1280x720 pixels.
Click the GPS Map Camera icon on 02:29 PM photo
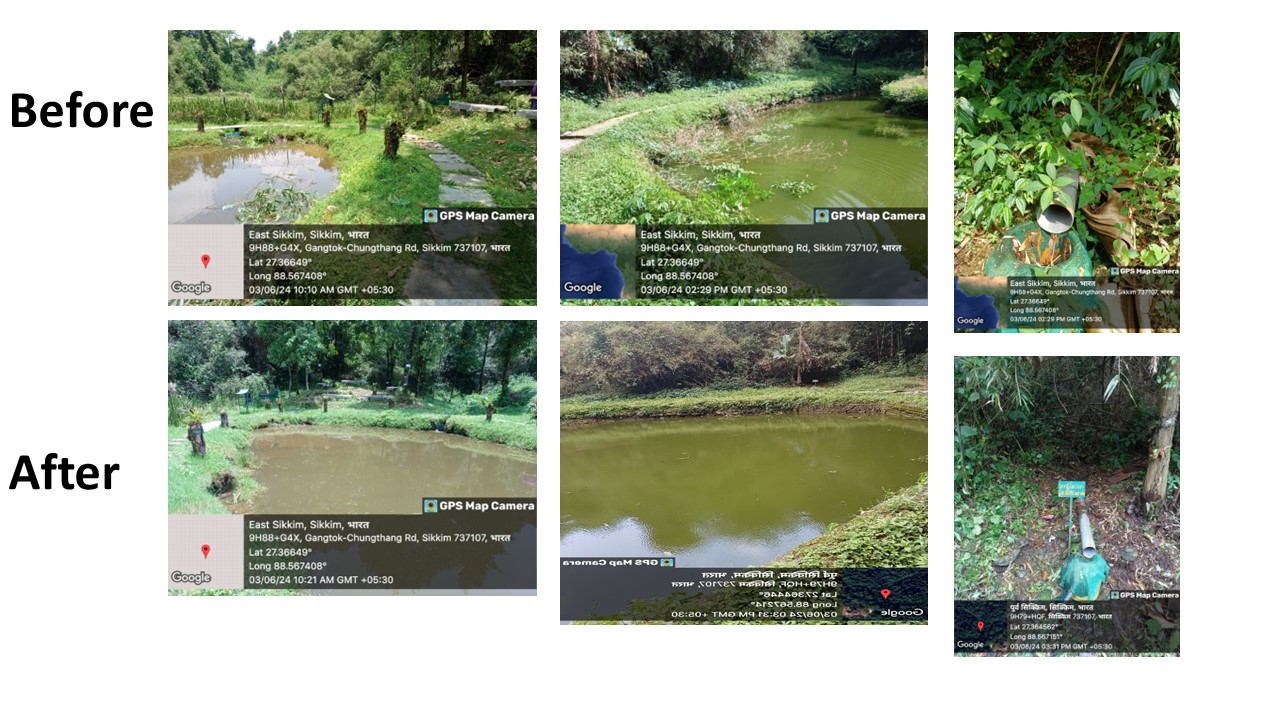pos(823,216)
